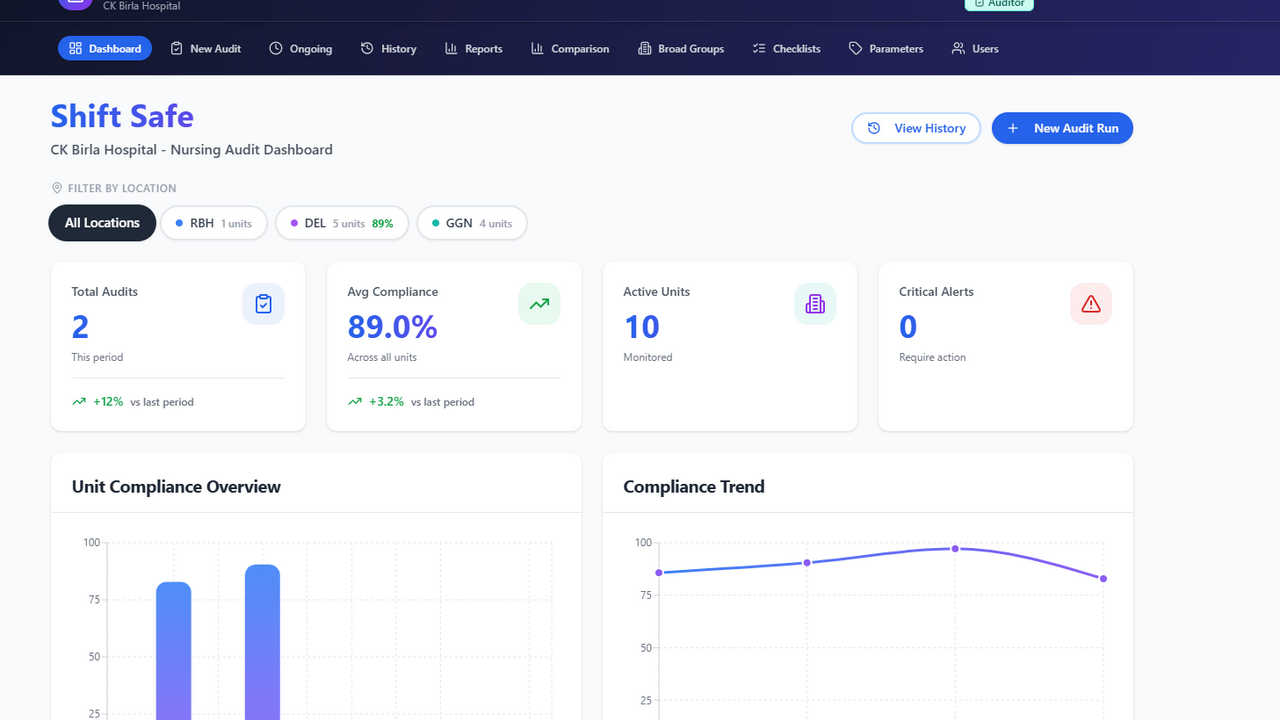The height and width of the screenshot is (720, 1280).
Task: Open the Dashboard nav tab
Action: [x=105, y=48]
